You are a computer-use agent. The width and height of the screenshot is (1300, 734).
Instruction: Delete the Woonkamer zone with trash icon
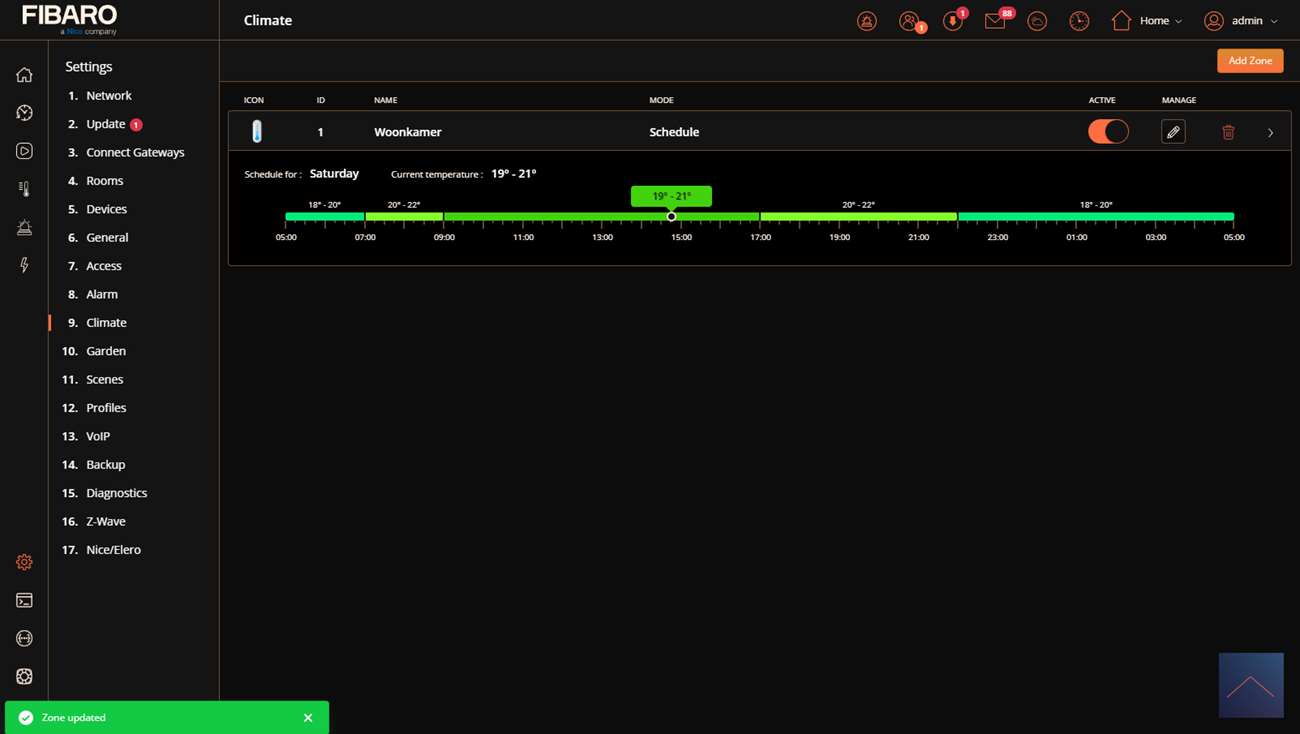[x=1228, y=132]
